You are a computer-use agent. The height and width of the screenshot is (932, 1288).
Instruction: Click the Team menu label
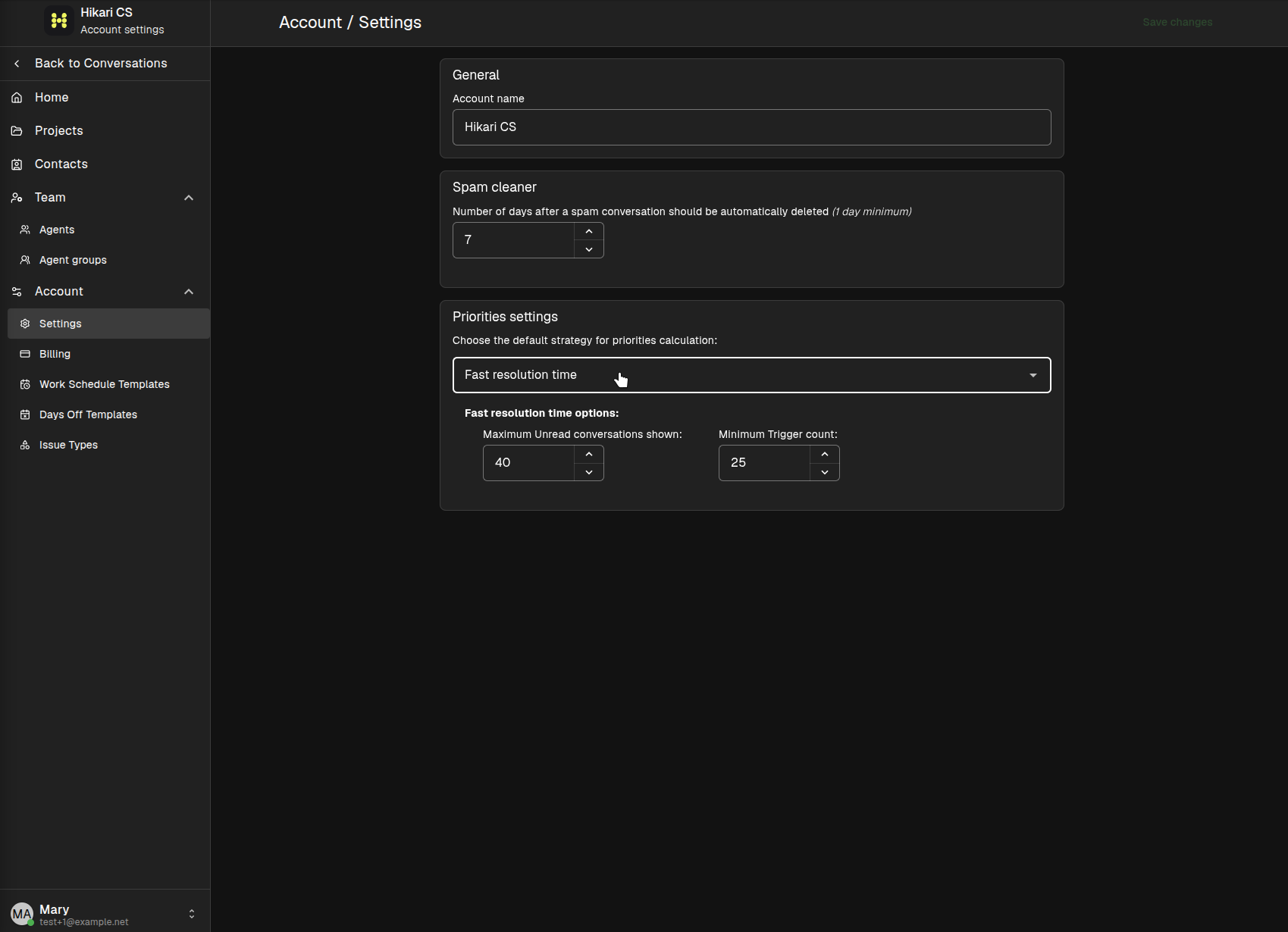(x=50, y=198)
